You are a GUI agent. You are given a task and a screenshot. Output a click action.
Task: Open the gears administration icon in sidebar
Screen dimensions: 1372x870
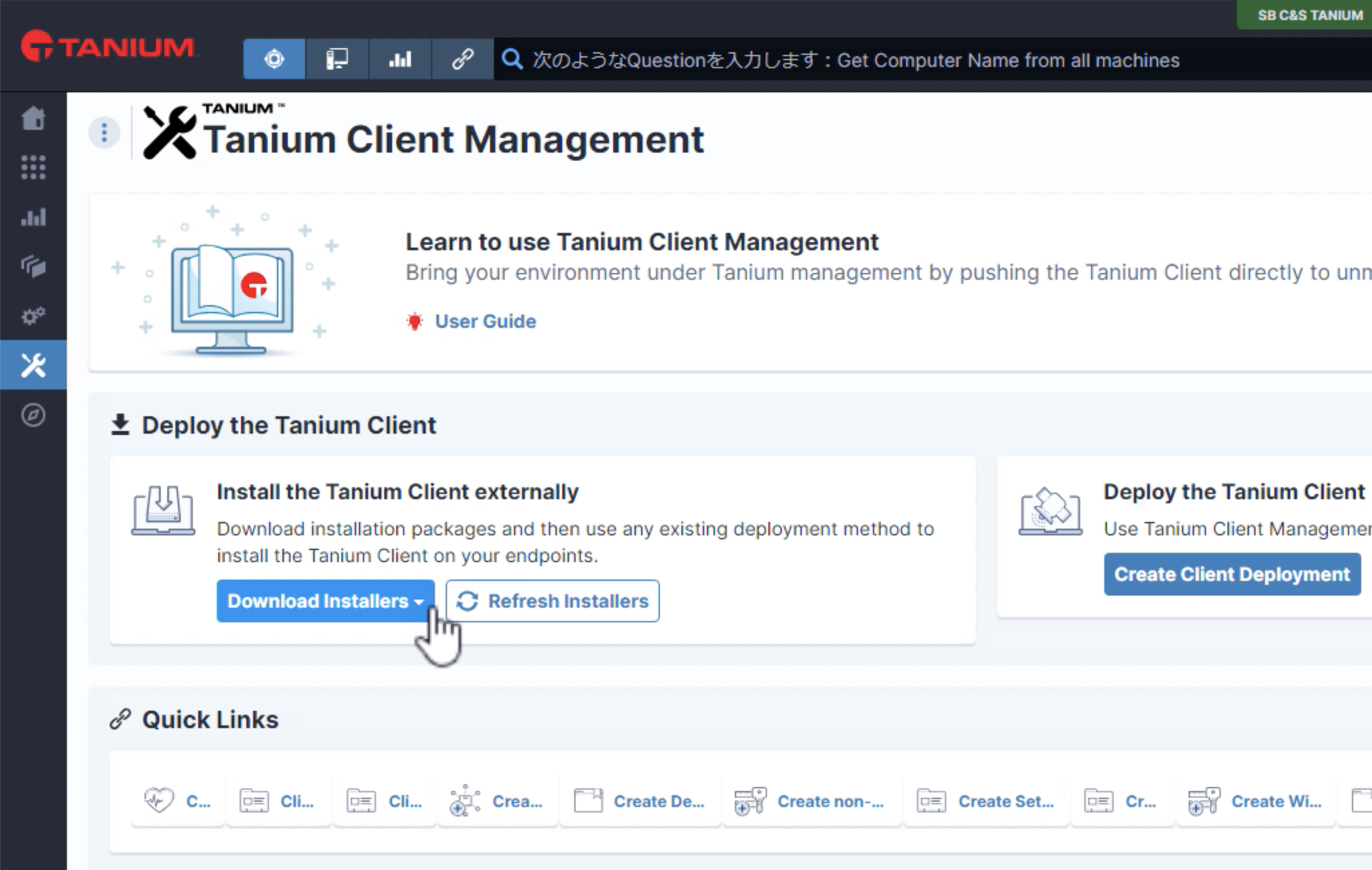(x=33, y=316)
